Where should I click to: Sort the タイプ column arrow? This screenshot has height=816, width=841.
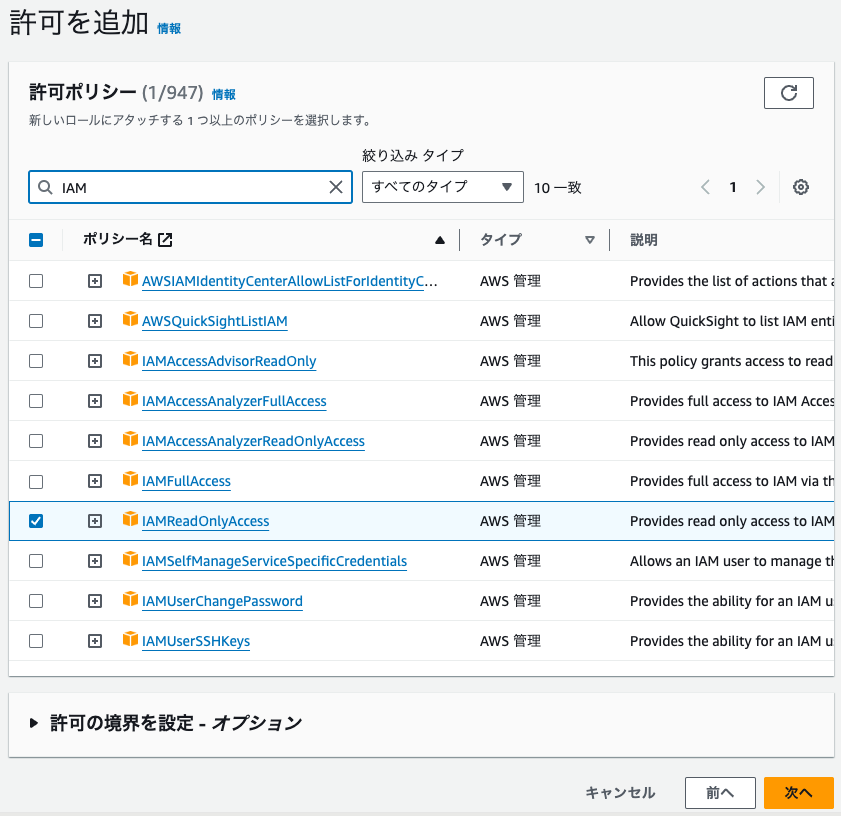click(589, 240)
